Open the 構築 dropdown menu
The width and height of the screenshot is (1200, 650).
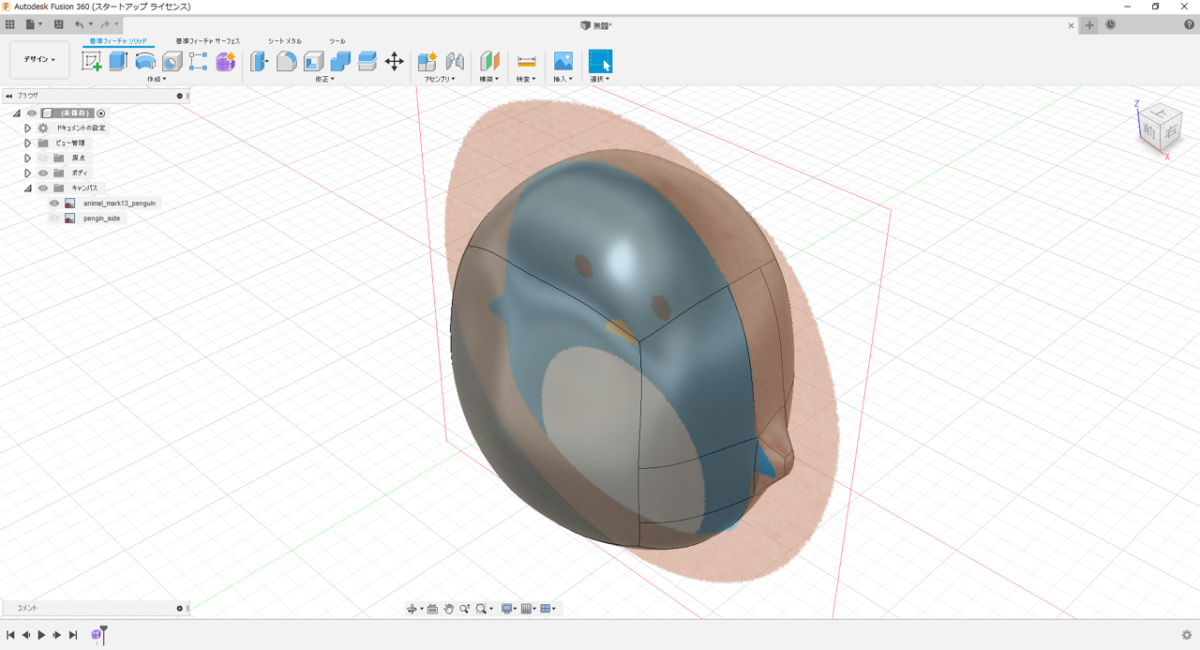point(490,78)
